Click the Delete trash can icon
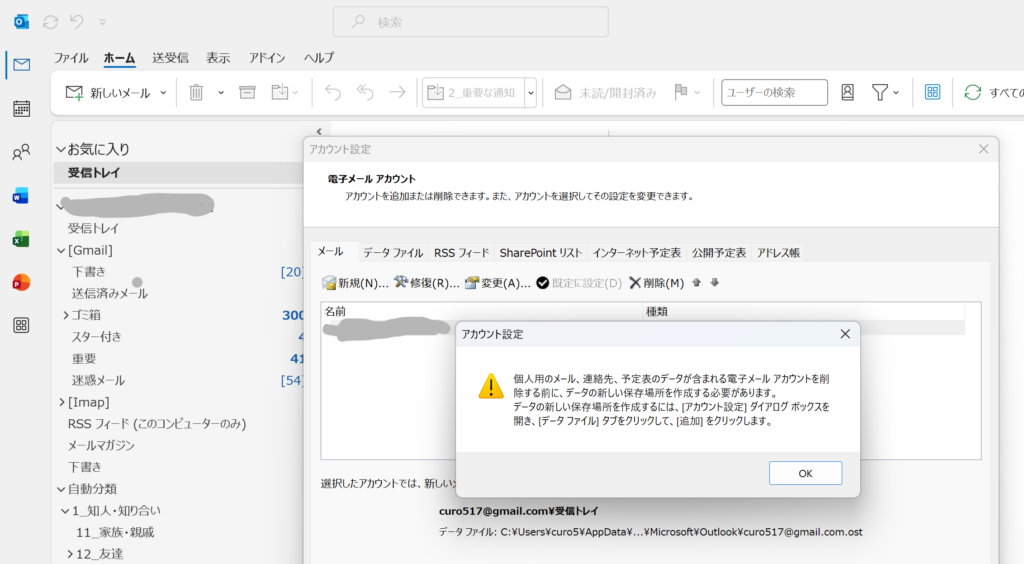The height and width of the screenshot is (564, 1024). (197, 93)
